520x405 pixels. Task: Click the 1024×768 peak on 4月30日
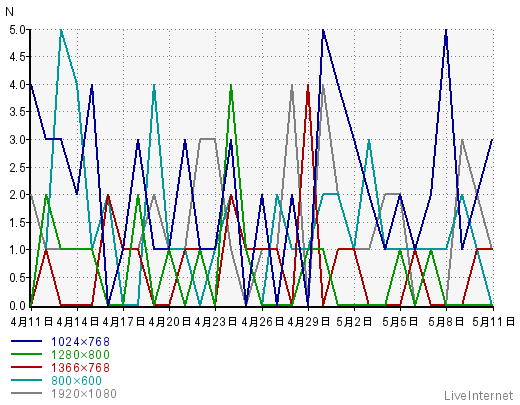[x=323, y=30]
